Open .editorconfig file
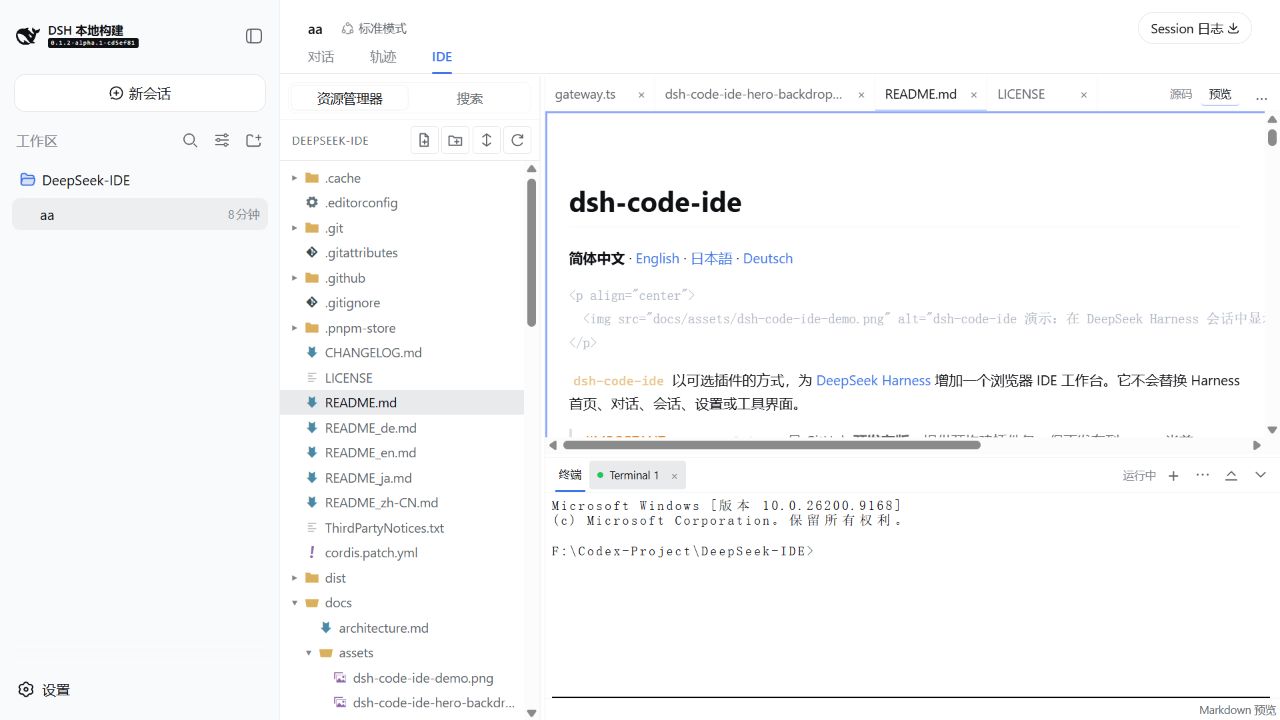Image resolution: width=1280 pixels, height=720 pixels. pyautogui.click(x=402, y=203)
